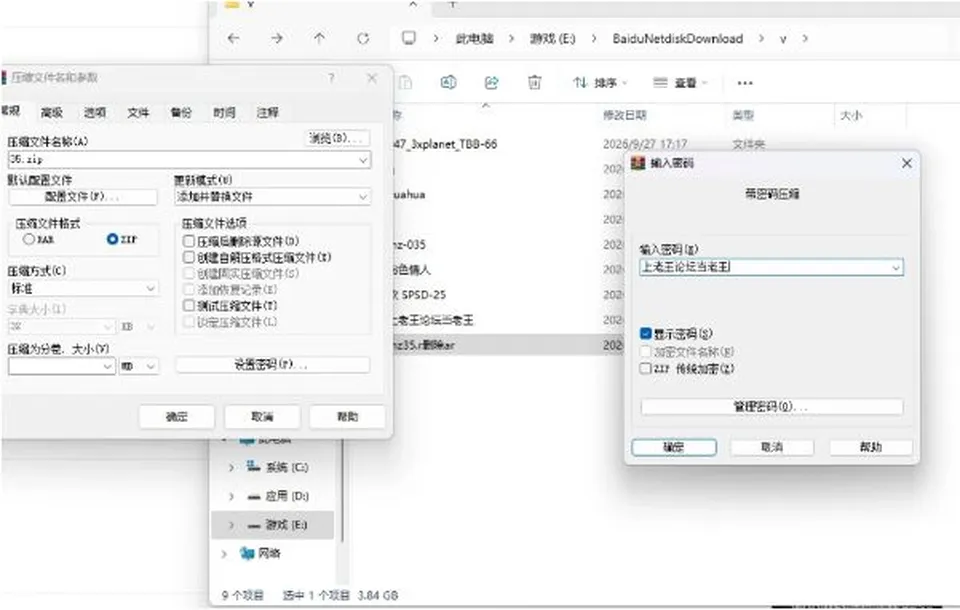Image resolution: width=960 pixels, height=610 pixels.
Task: Click the Delete trash icon in Explorer
Action: [x=534, y=82]
